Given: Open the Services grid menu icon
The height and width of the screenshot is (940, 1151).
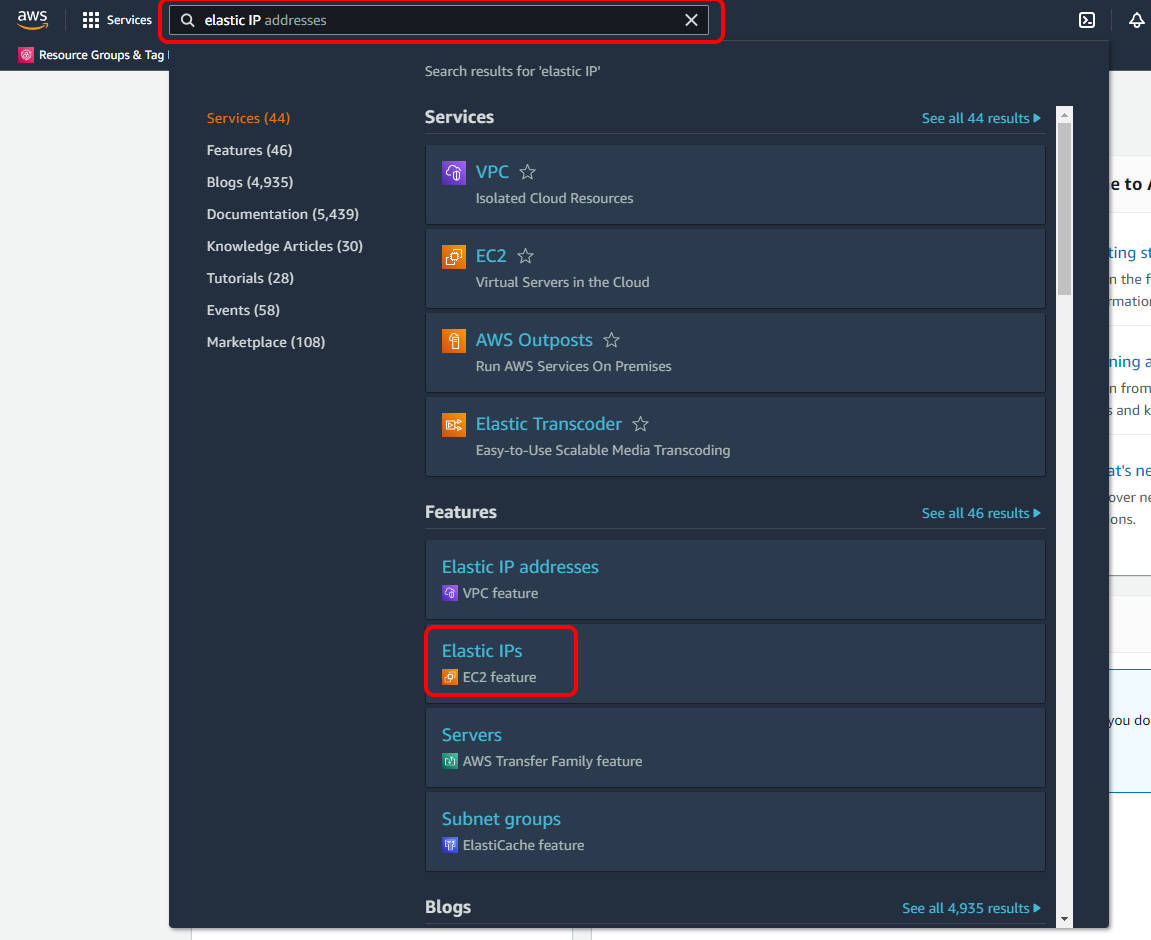Looking at the screenshot, I should (90, 20).
